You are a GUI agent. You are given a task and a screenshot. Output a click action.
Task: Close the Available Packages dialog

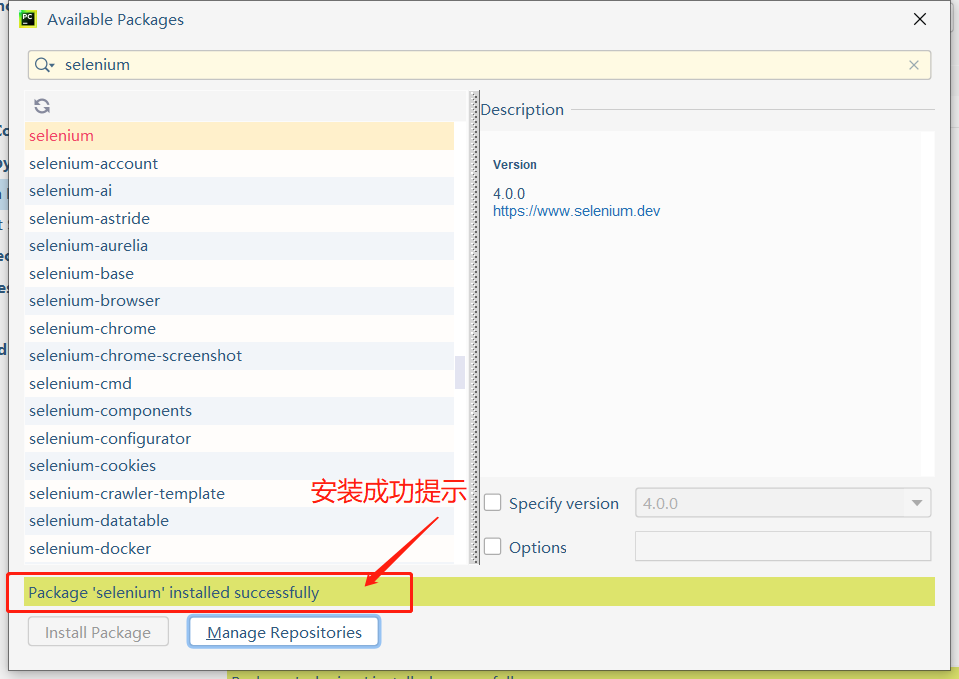point(920,19)
